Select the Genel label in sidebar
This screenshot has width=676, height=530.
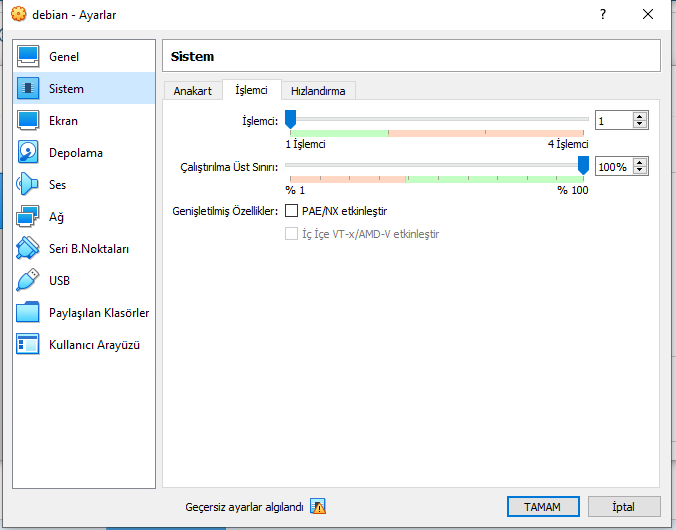coord(64,56)
